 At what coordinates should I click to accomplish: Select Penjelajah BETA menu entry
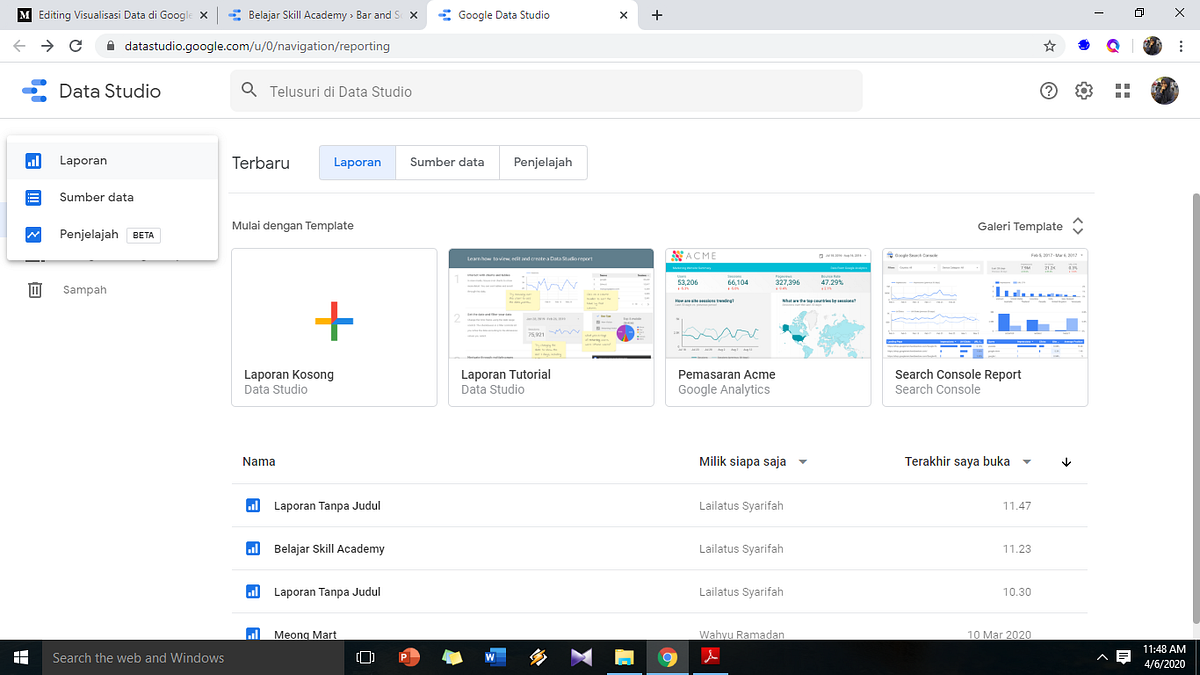112,235
